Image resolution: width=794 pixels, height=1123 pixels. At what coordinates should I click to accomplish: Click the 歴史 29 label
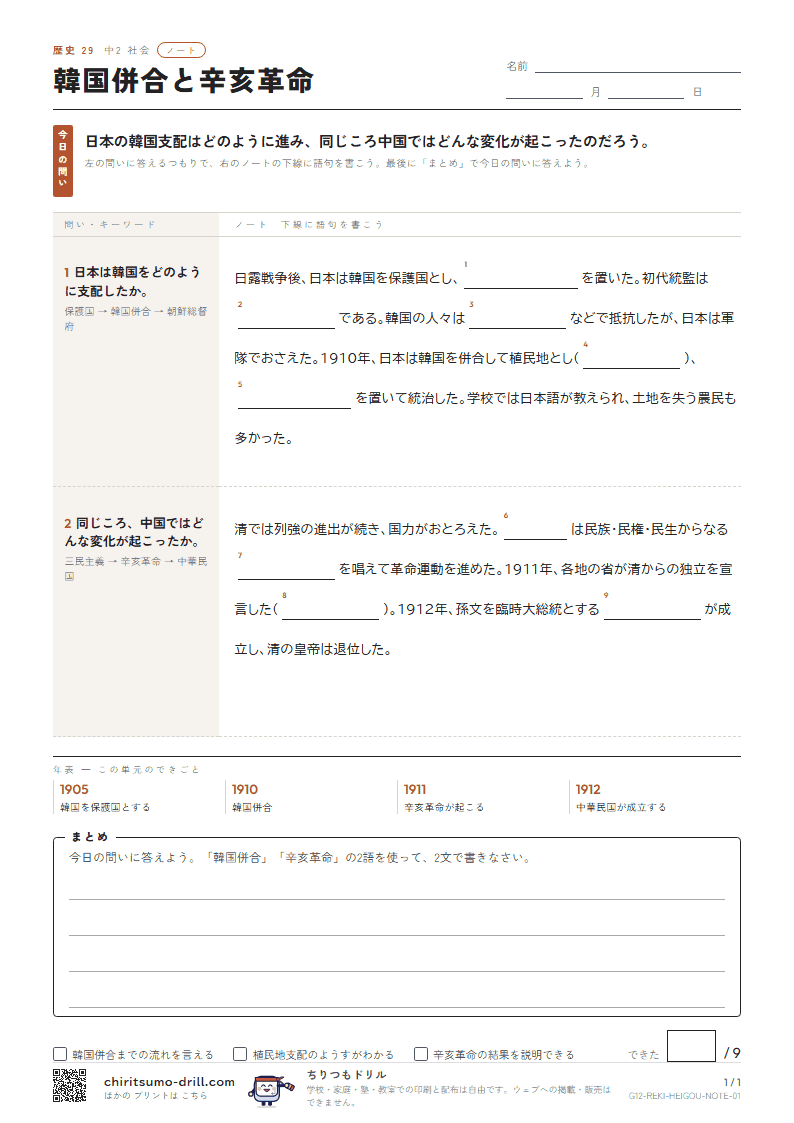73,50
